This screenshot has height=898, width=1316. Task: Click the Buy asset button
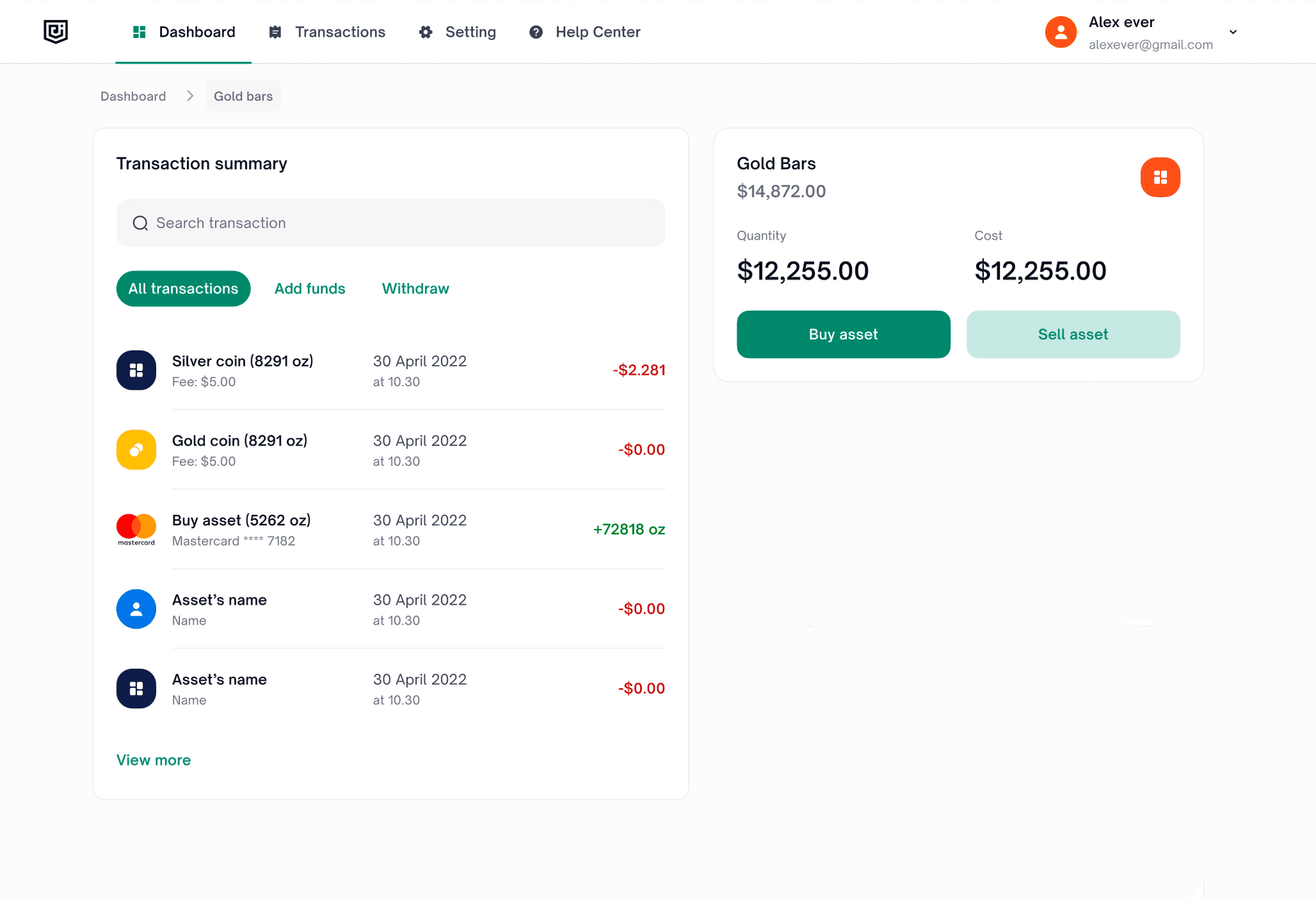point(843,334)
